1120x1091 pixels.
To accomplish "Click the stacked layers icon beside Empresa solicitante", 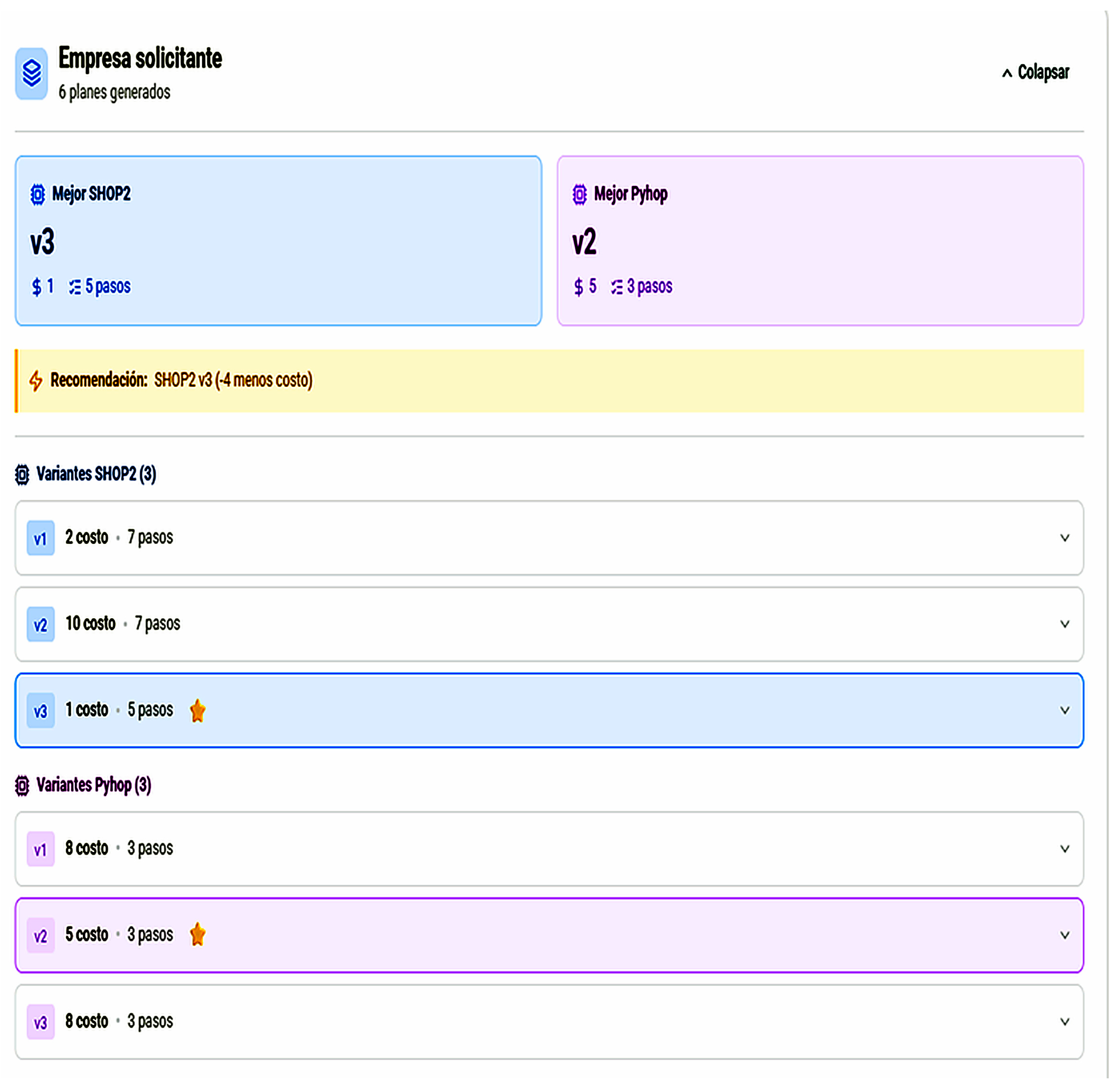I will coord(32,73).
